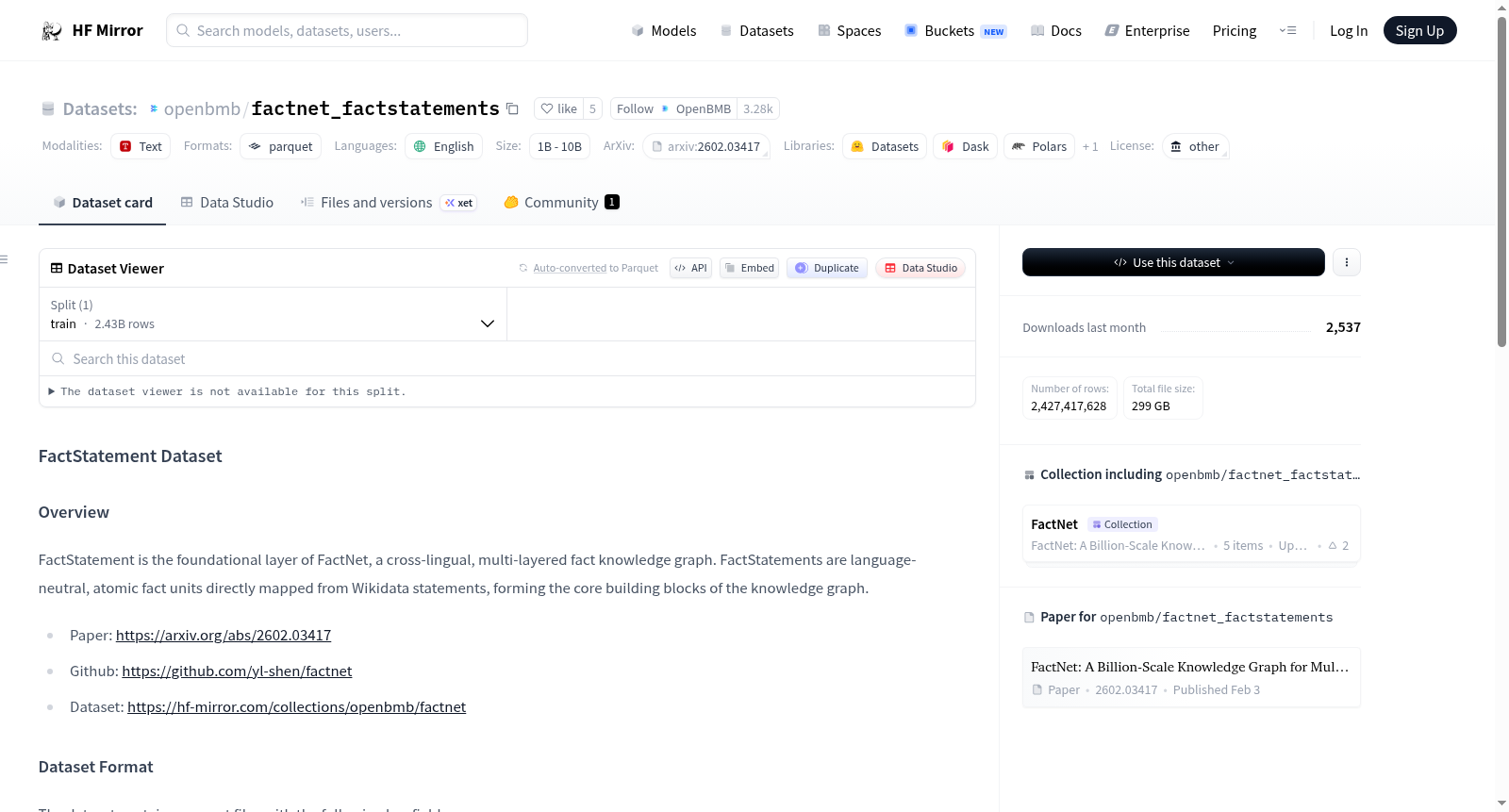Click the 1B - 10B size tag

[x=559, y=146]
